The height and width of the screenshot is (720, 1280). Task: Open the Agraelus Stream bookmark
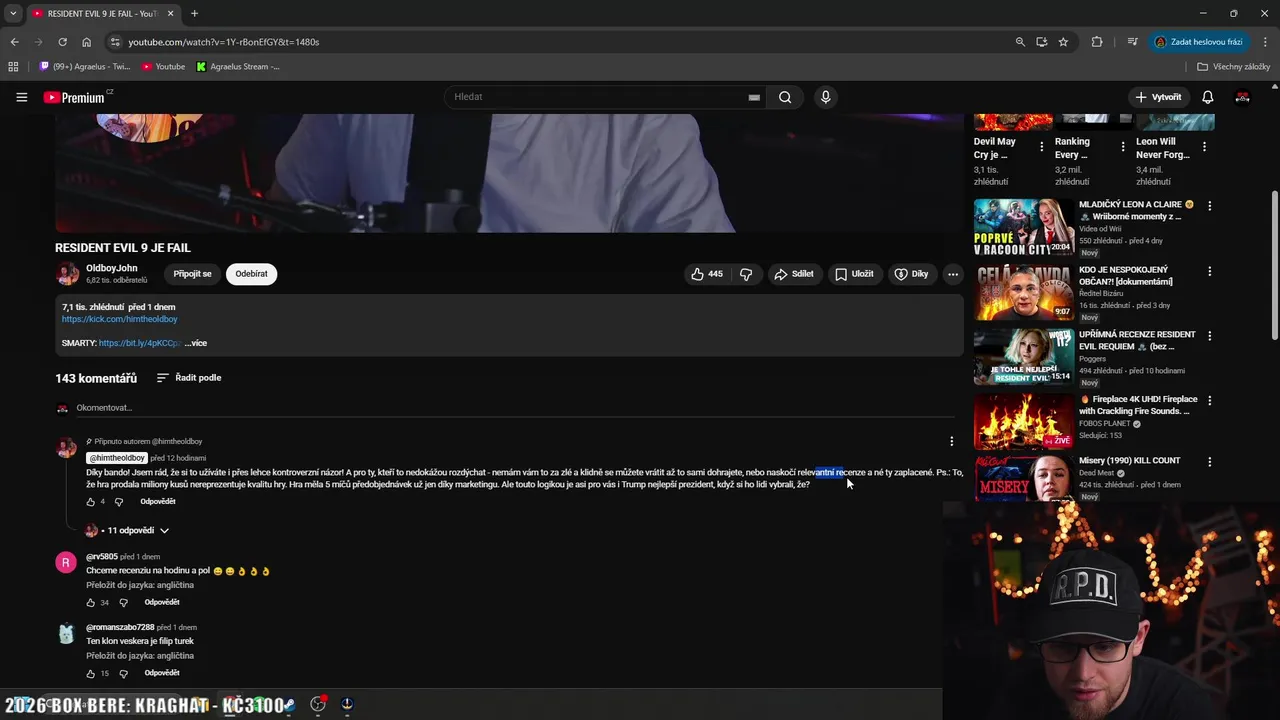tap(238, 67)
